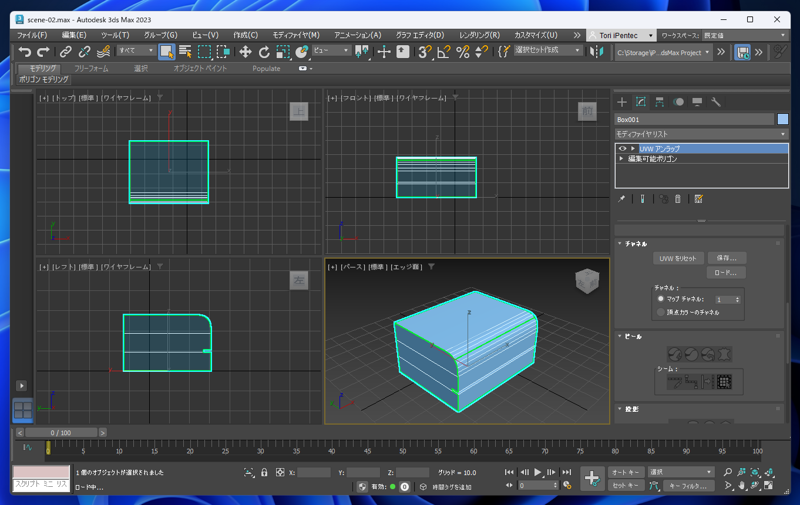Select the Vertex Color Channel radio button
The width and height of the screenshot is (800, 505).
661,312
